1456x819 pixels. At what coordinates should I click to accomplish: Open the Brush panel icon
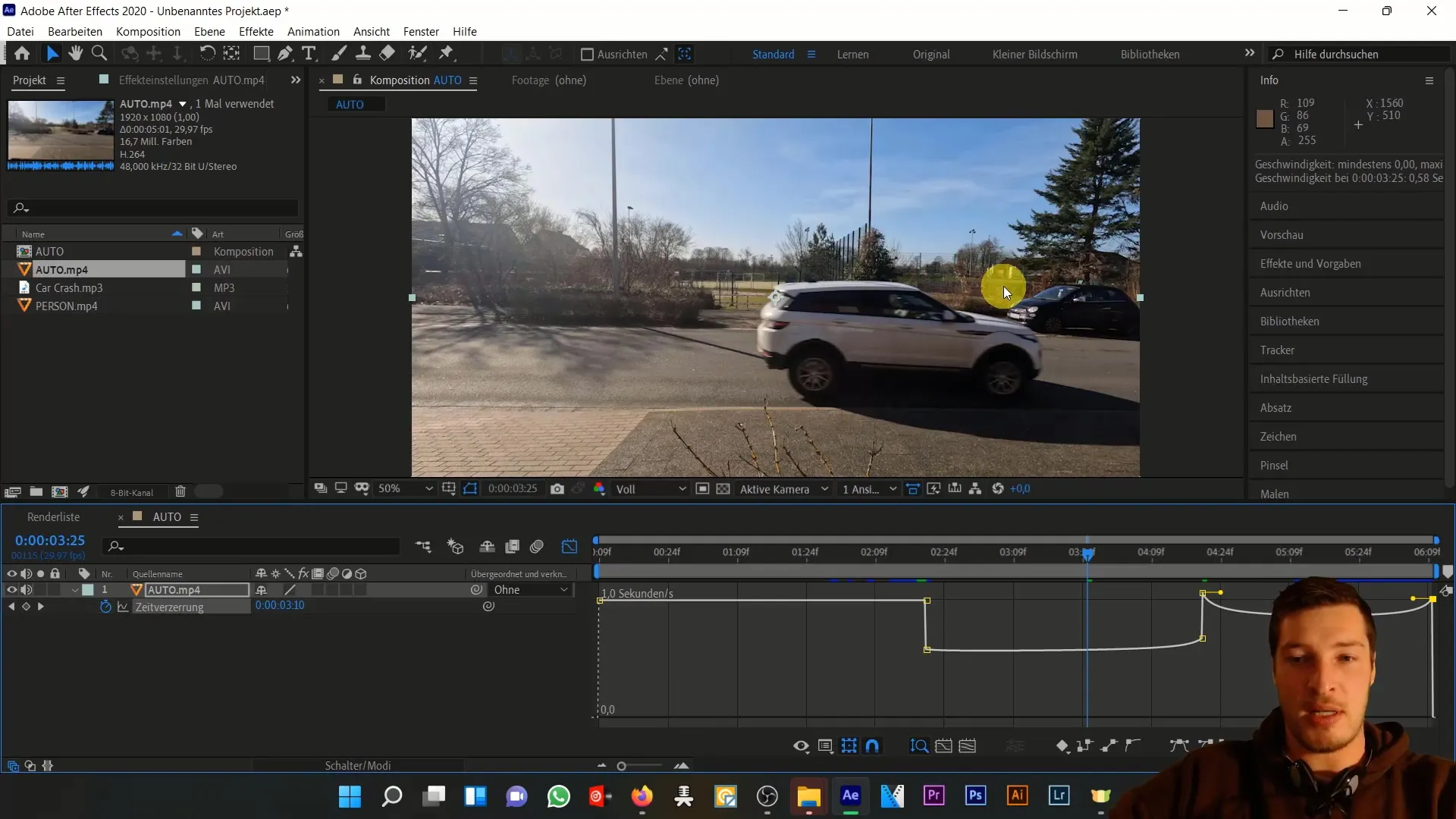1276,464
